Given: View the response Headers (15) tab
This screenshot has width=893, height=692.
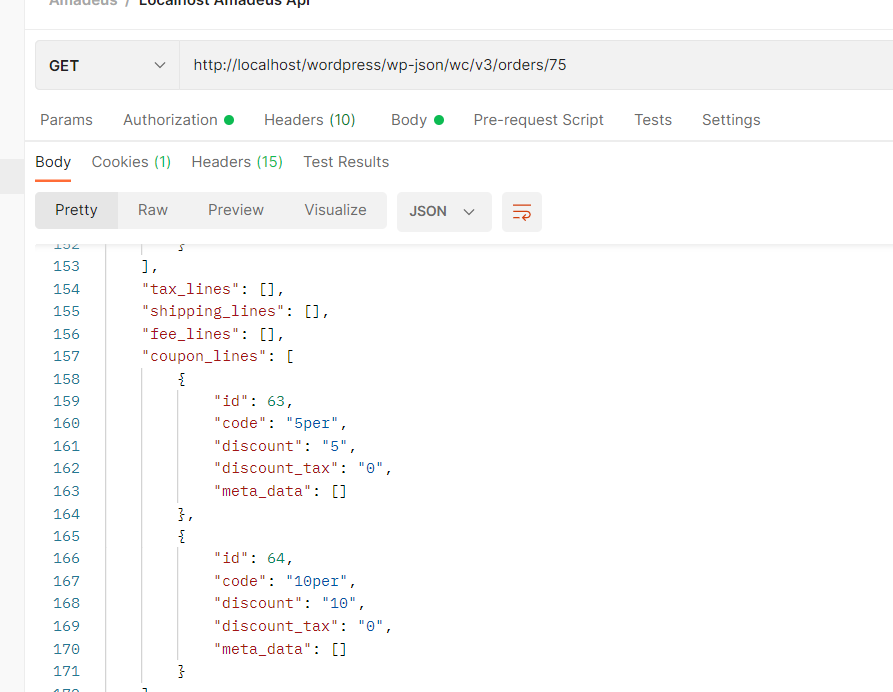Looking at the screenshot, I should tap(236, 161).
